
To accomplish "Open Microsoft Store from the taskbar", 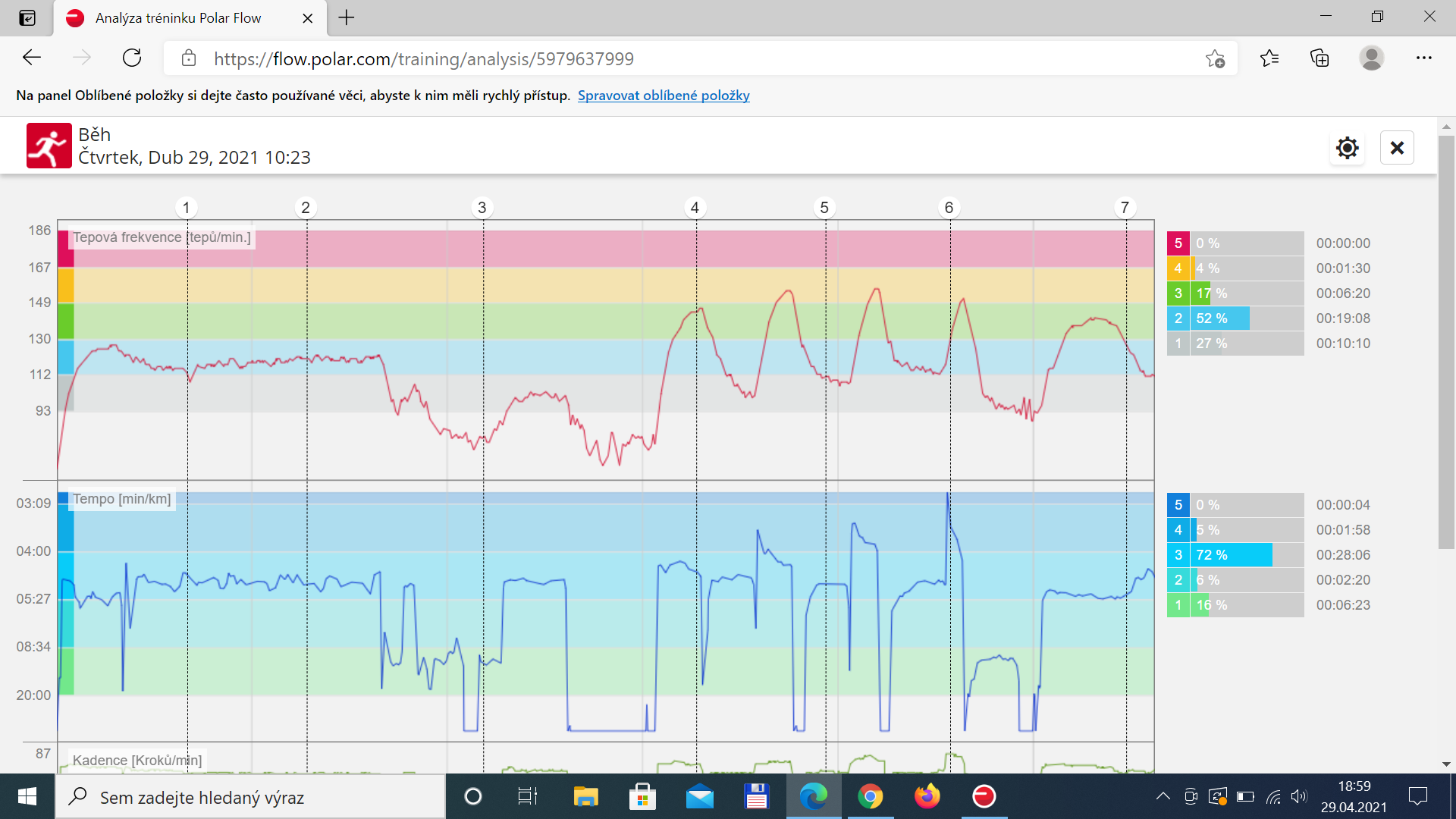I will point(642,796).
